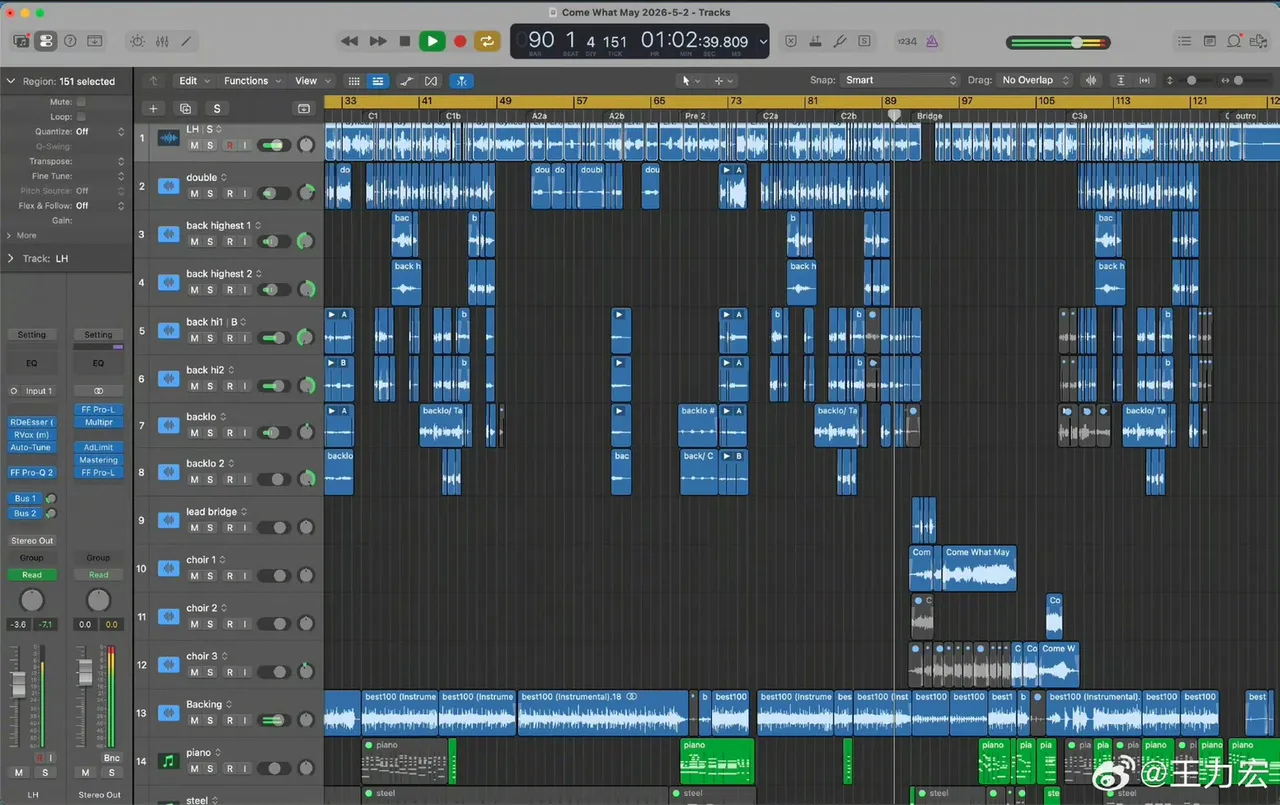Screen dimensions: 1280x805
Task: Toggle the Cycle mode button
Action: point(487,41)
